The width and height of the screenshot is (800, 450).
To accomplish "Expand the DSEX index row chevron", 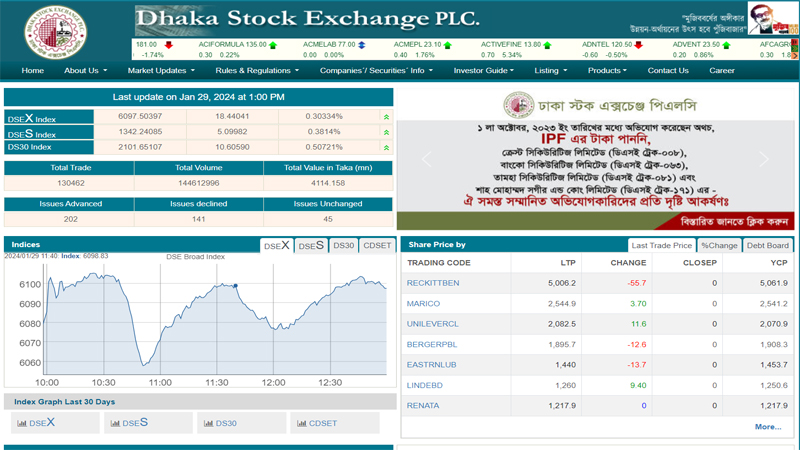I will (x=386, y=118).
